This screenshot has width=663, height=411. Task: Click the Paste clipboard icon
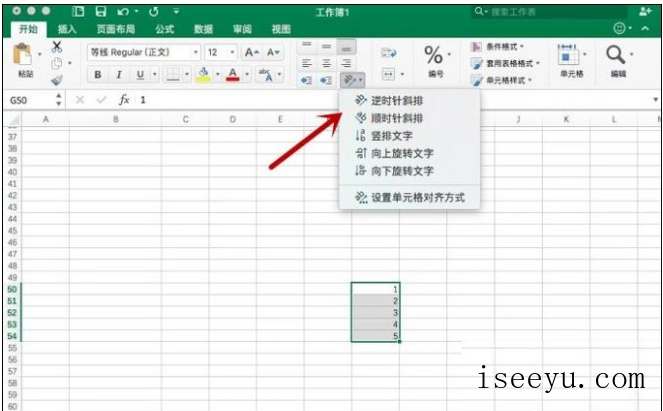[23, 54]
